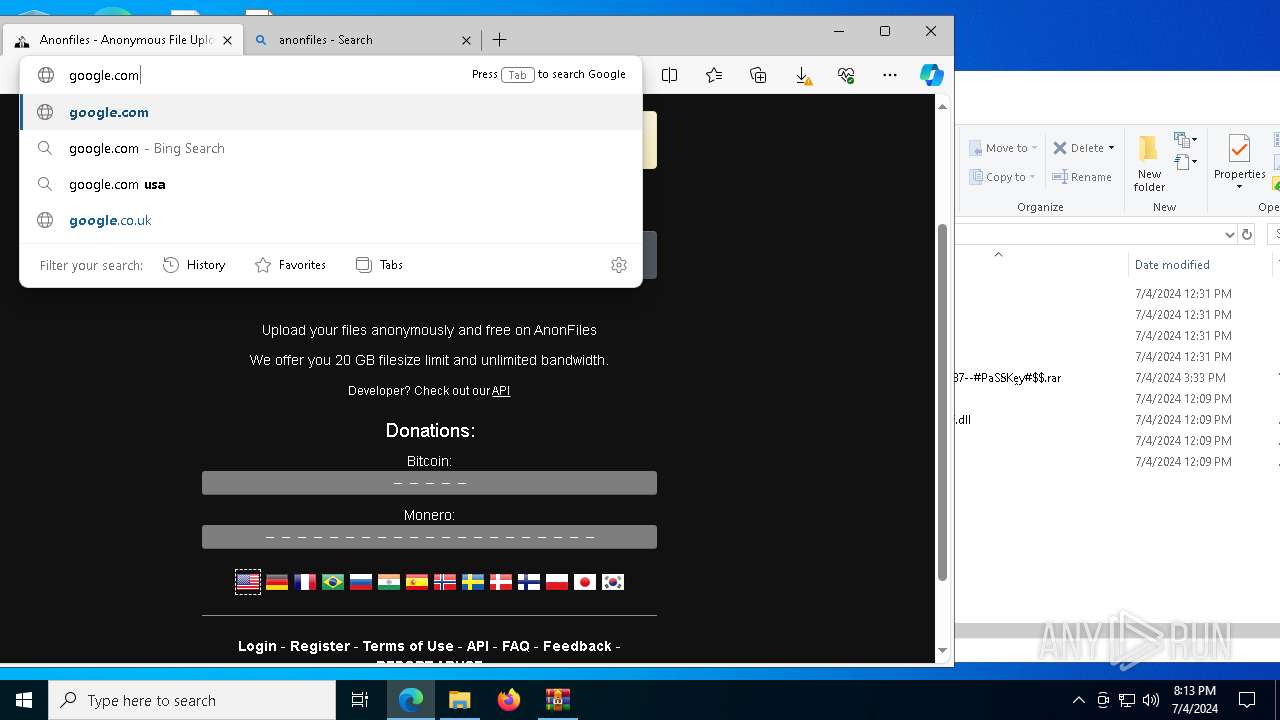Click Explorer refresh button

[x=1246, y=234]
